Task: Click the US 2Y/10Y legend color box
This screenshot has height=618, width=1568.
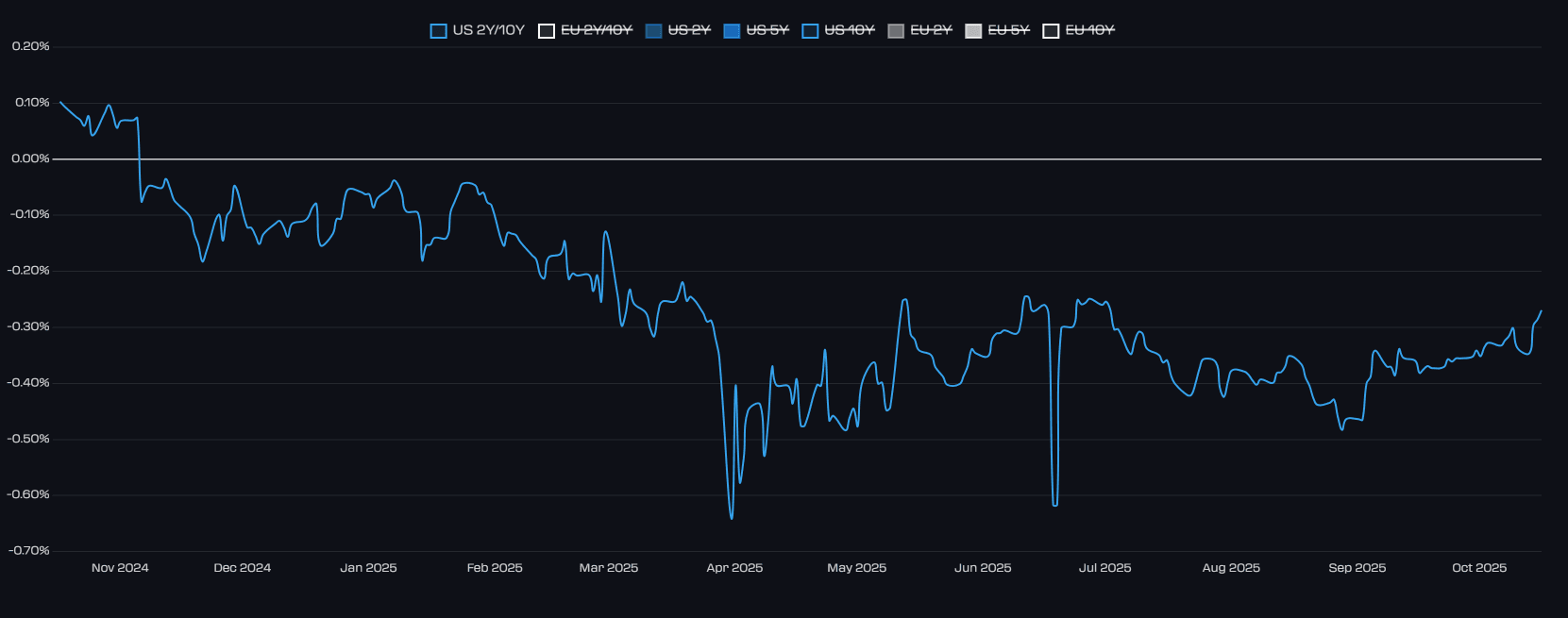Action: [x=438, y=31]
